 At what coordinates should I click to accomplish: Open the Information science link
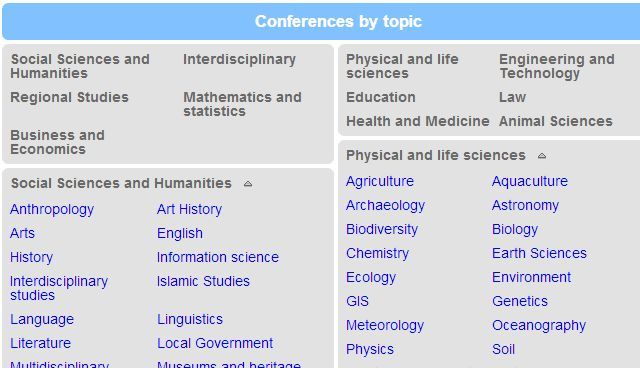coord(218,257)
